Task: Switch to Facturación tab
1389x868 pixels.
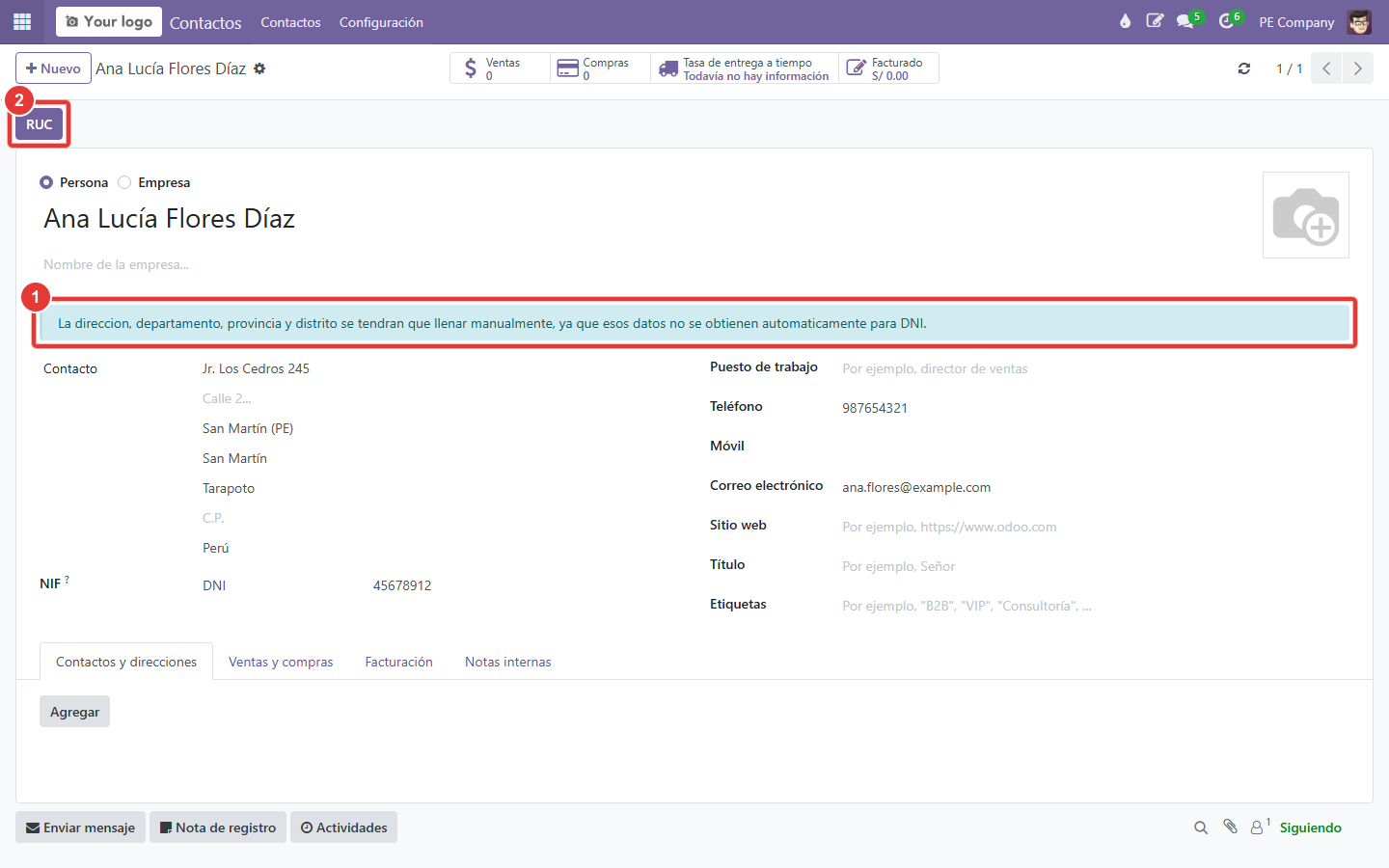Action: 398,662
